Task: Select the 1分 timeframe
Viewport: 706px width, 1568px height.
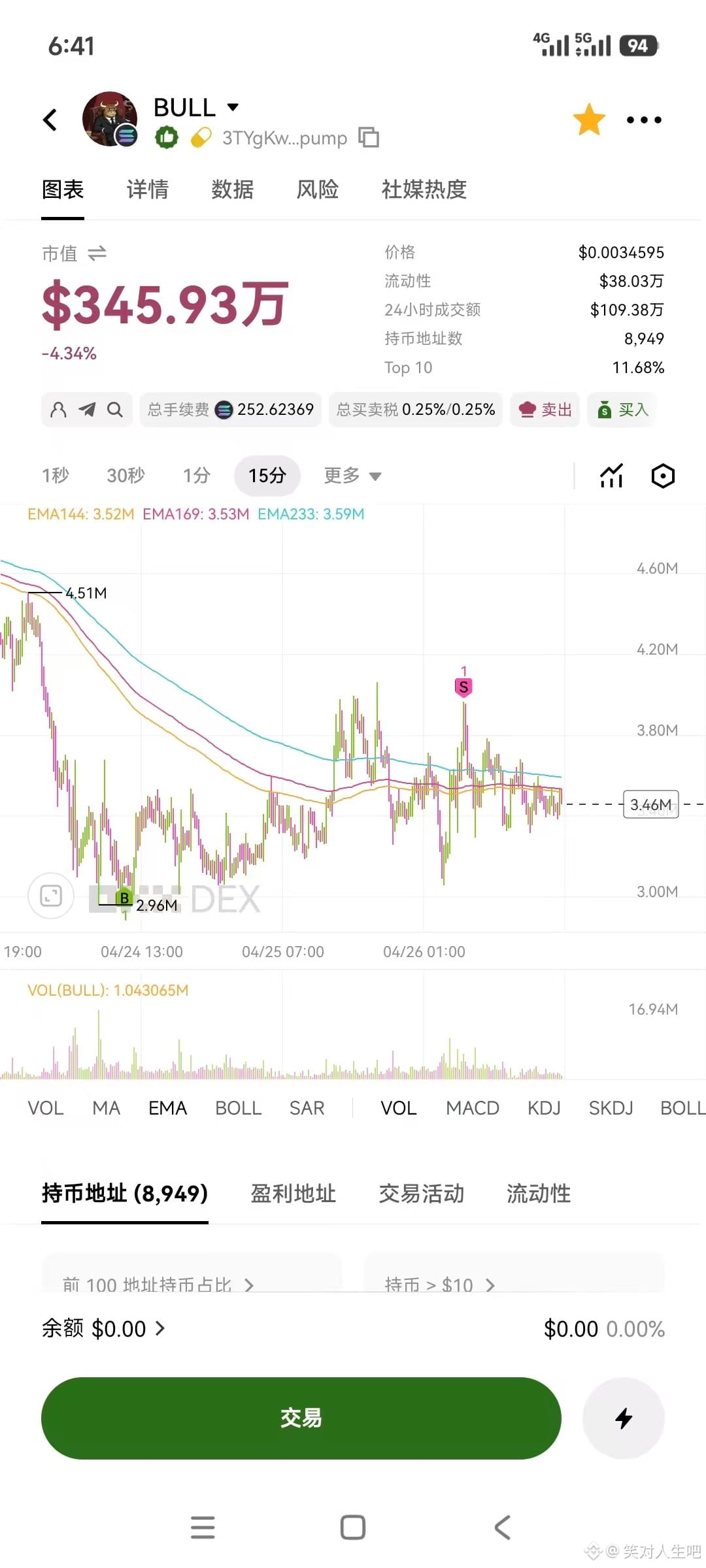Action: [x=197, y=476]
